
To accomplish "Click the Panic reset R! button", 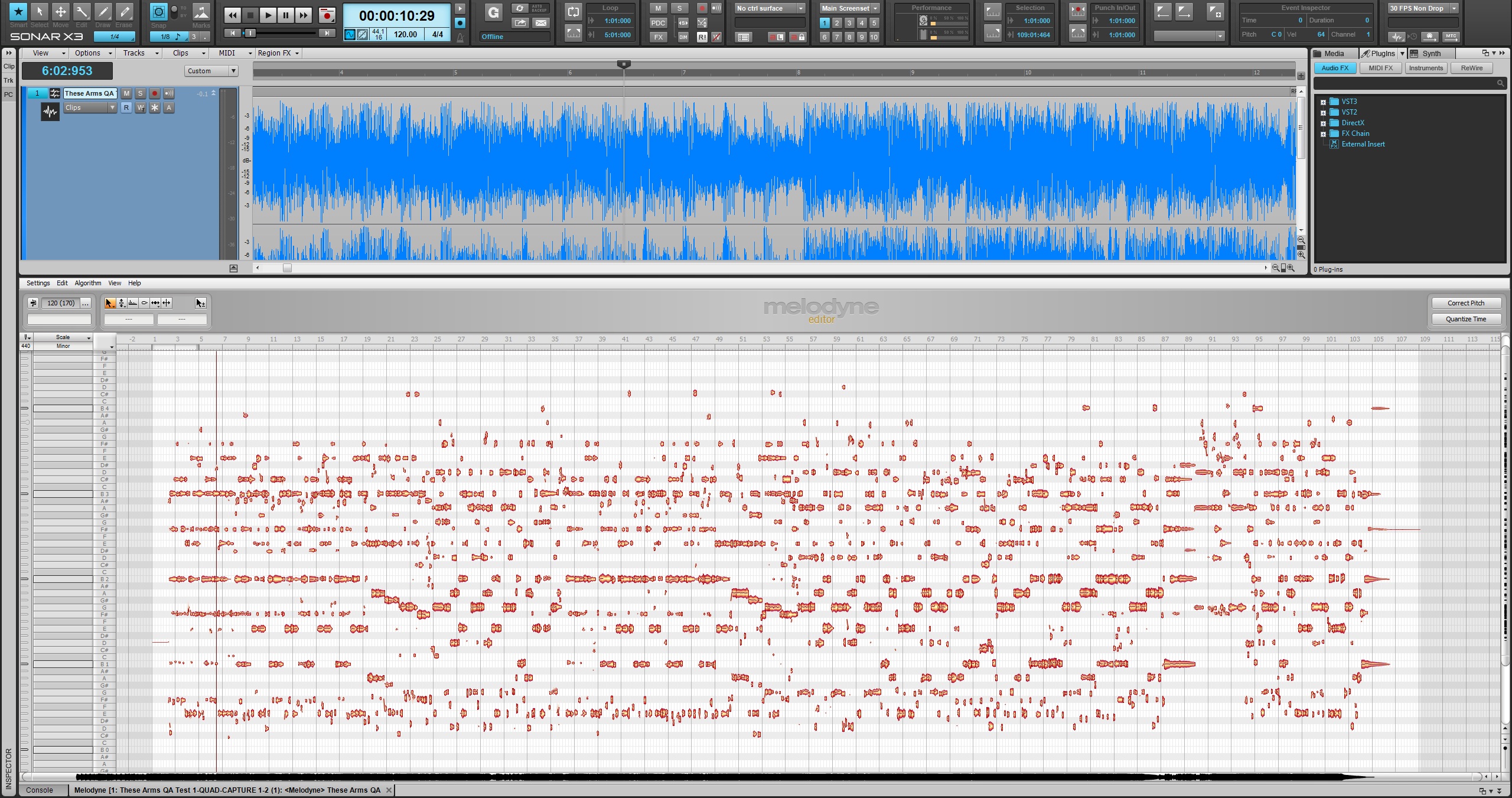I will [x=702, y=37].
